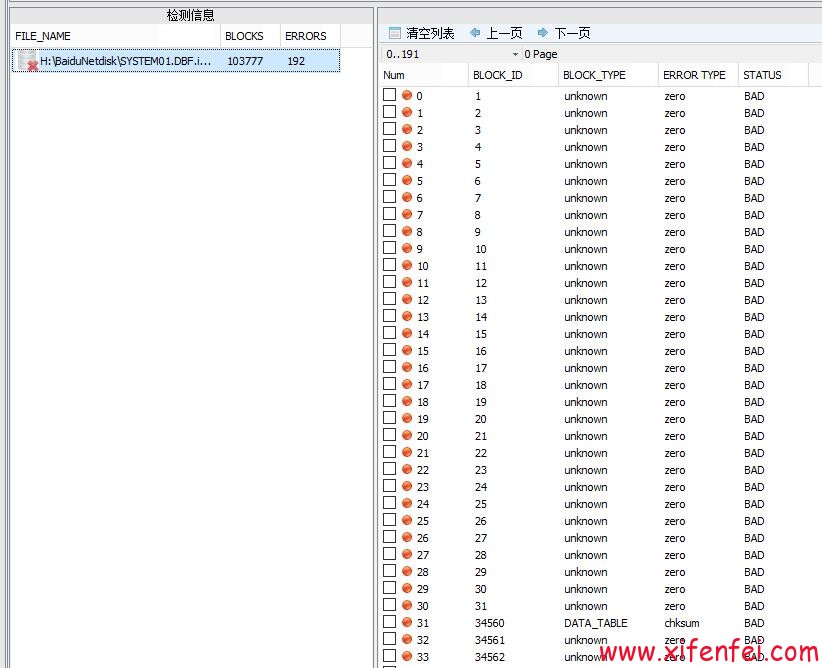822x668 pixels.
Task: Check the checkbox for row Num 0
Action: (x=390, y=94)
